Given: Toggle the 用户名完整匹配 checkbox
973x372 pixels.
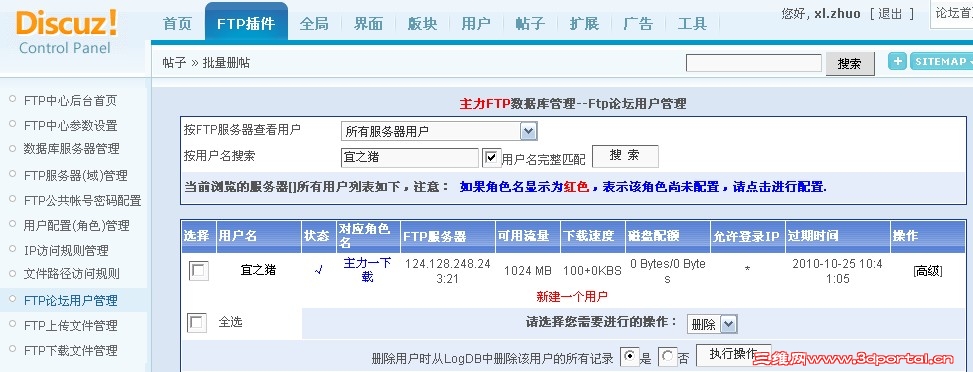Looking at the screenshot, I should 491,158.
